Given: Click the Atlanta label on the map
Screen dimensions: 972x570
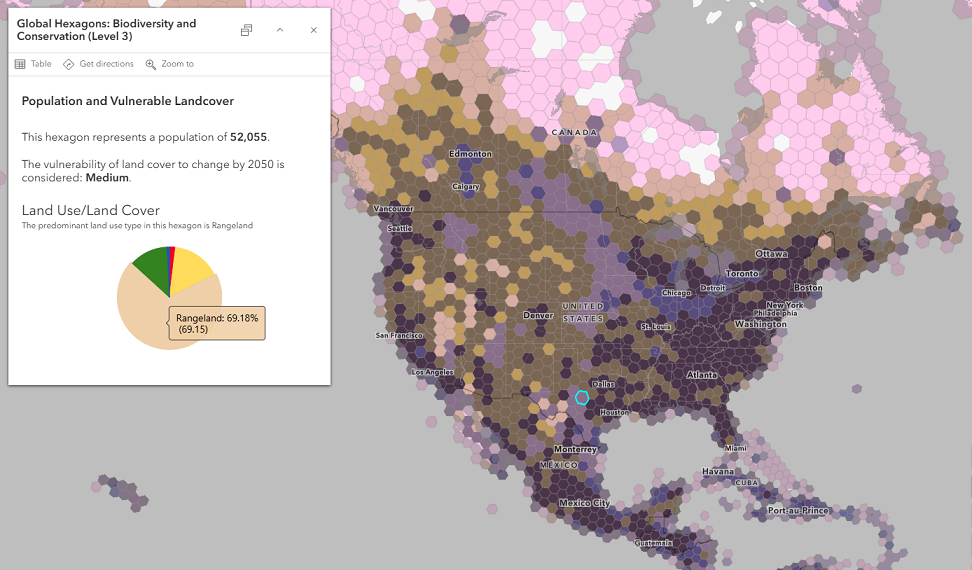Looking at the screenshot, I should 702,375.
